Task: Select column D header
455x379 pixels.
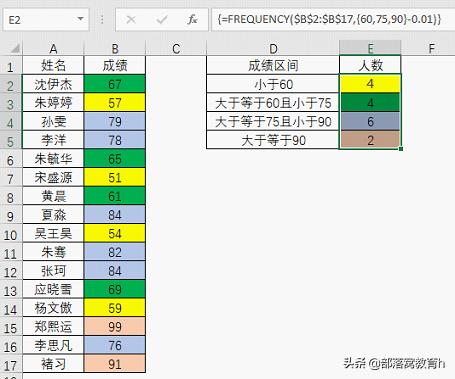Action: [x=273, y=49]
